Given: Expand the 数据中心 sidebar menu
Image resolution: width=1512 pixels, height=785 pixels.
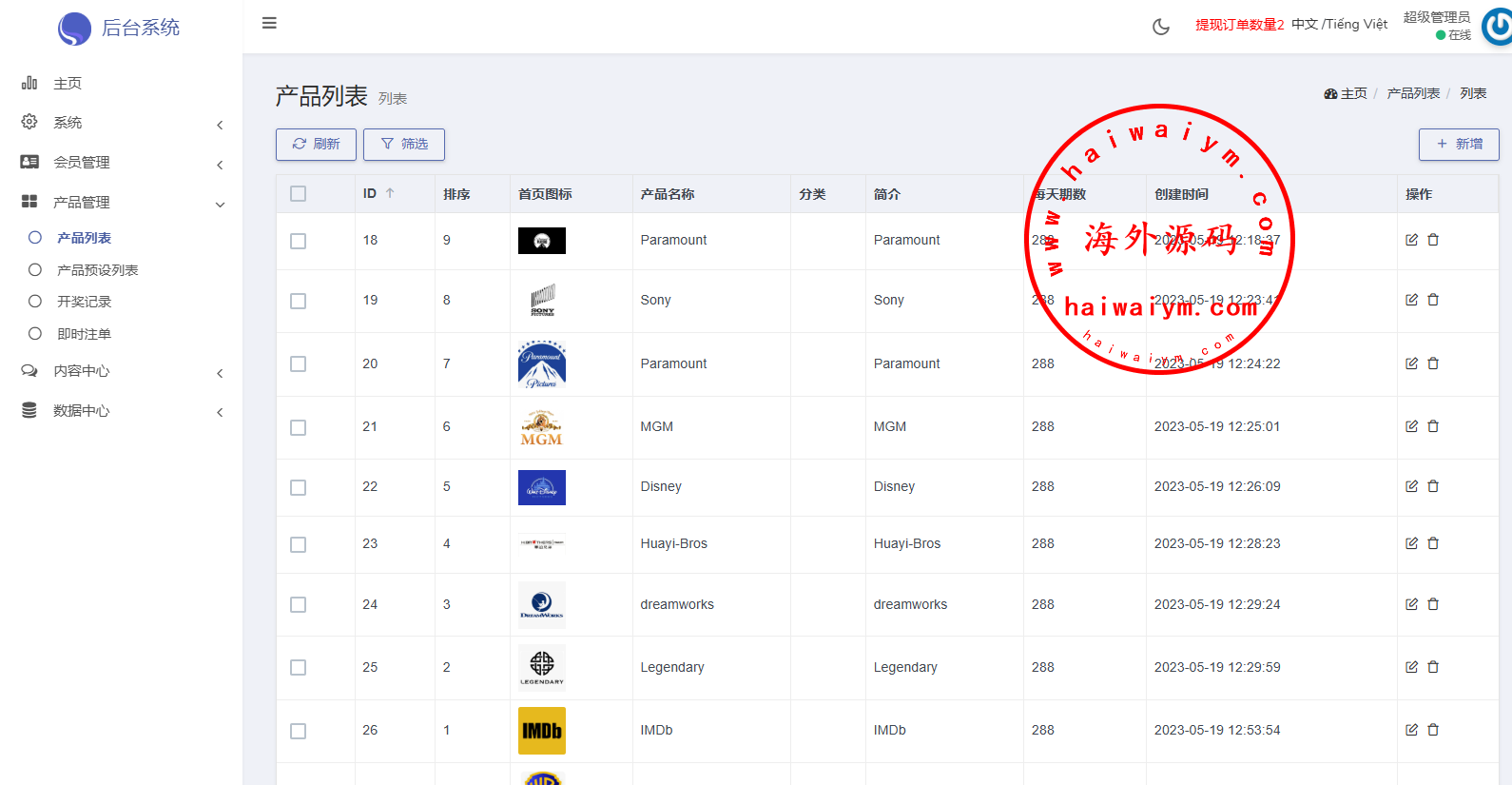Looking at the screenshot, I should coord(122,411).
